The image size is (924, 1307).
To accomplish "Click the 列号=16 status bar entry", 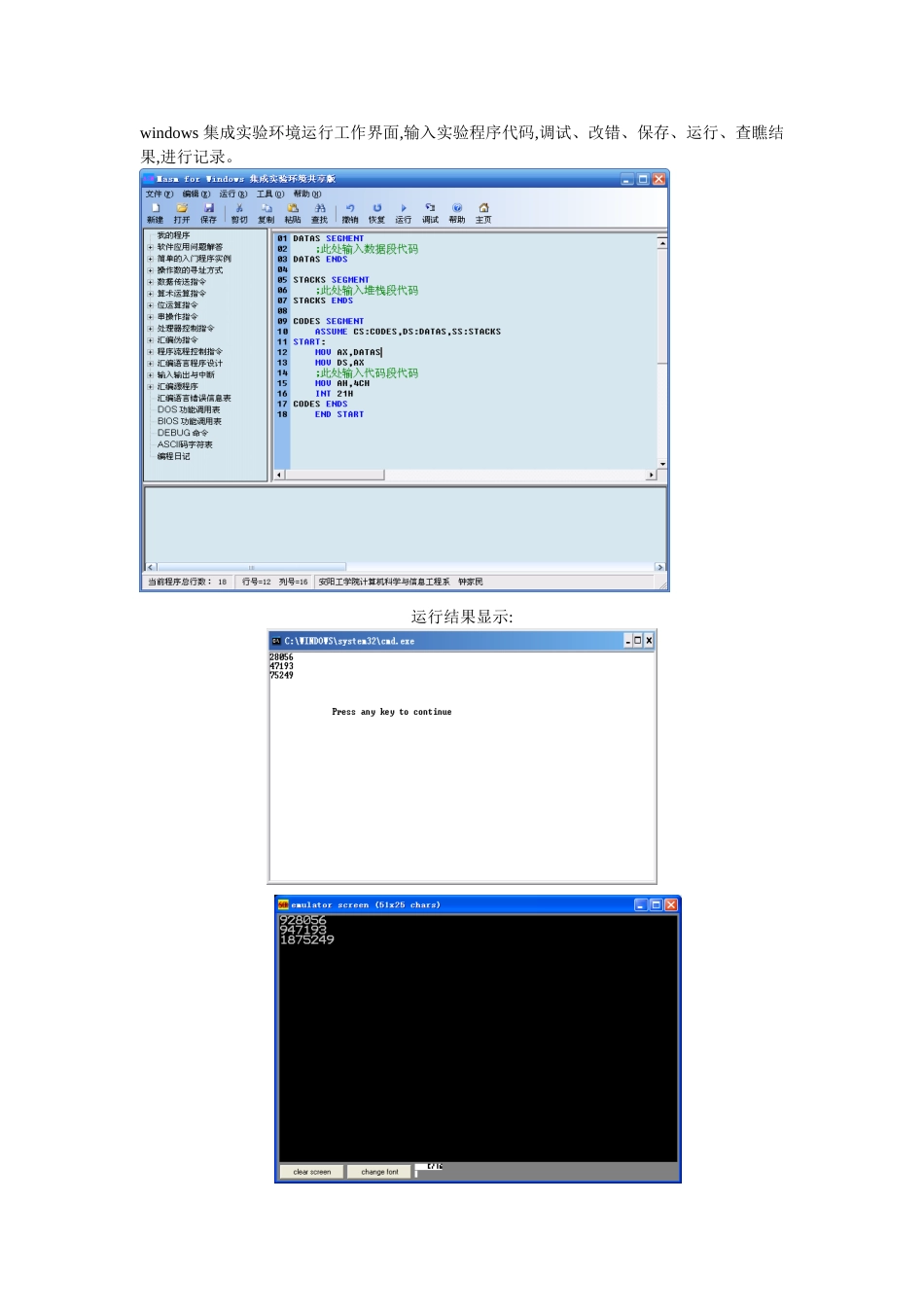I will 294,583.
